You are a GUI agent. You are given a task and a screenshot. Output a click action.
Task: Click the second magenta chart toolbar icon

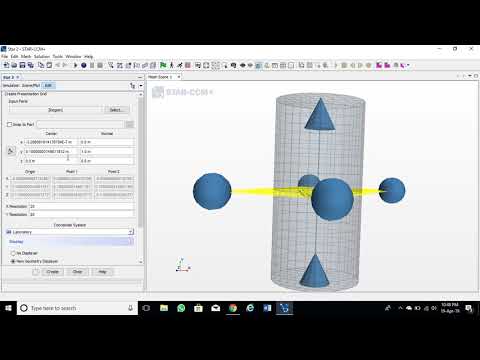pyautogui.click(x=387, y=65)
